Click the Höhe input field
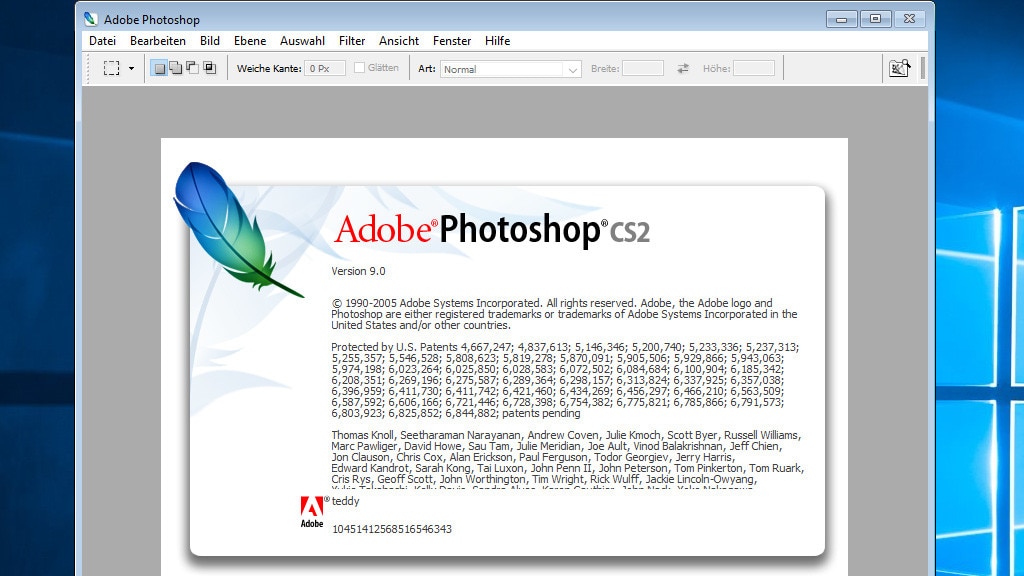Viewport: 1024px width, 576px height. [x=754, y=68]
